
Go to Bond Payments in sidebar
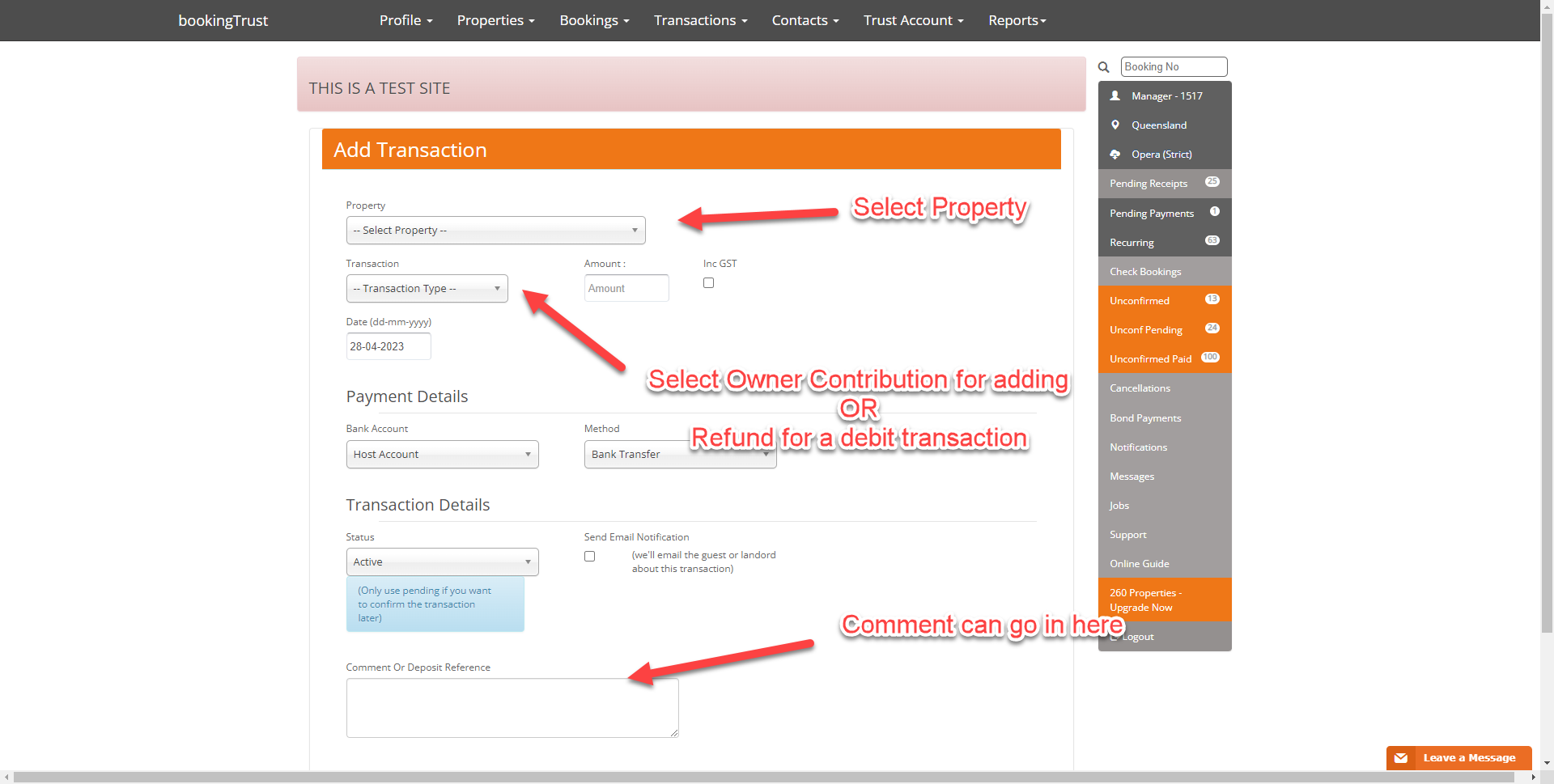[1144, 418]
